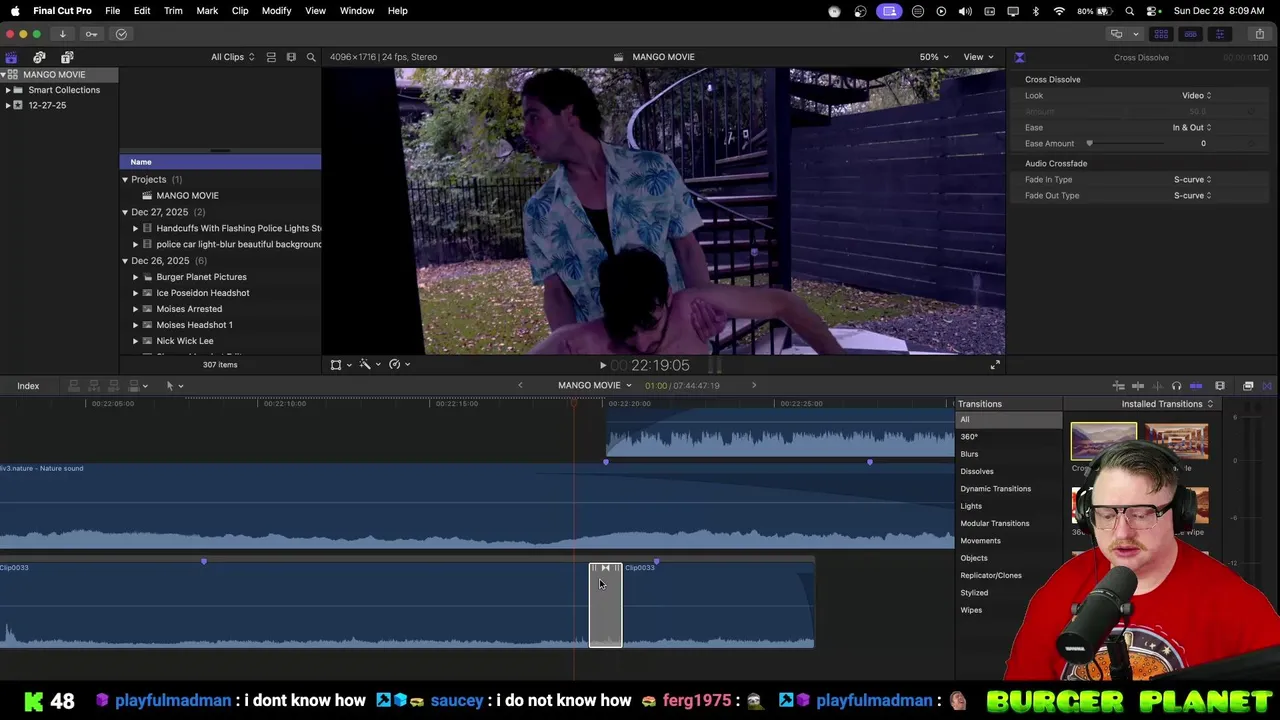Toggle audio skimming waveform icon

coord(1157,386)
